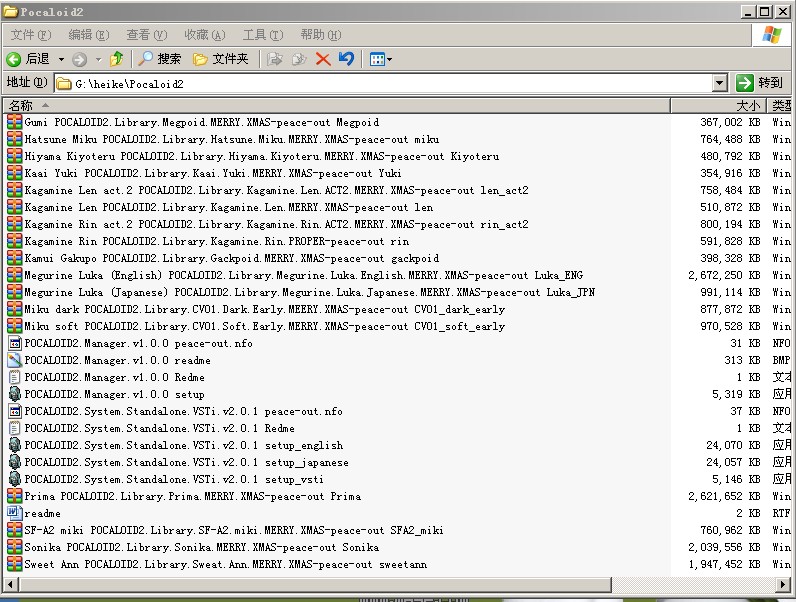Screen dimensions: 796x602
Task: Click the blue Undo arrow icon
Action: click(x=346, y=59)
